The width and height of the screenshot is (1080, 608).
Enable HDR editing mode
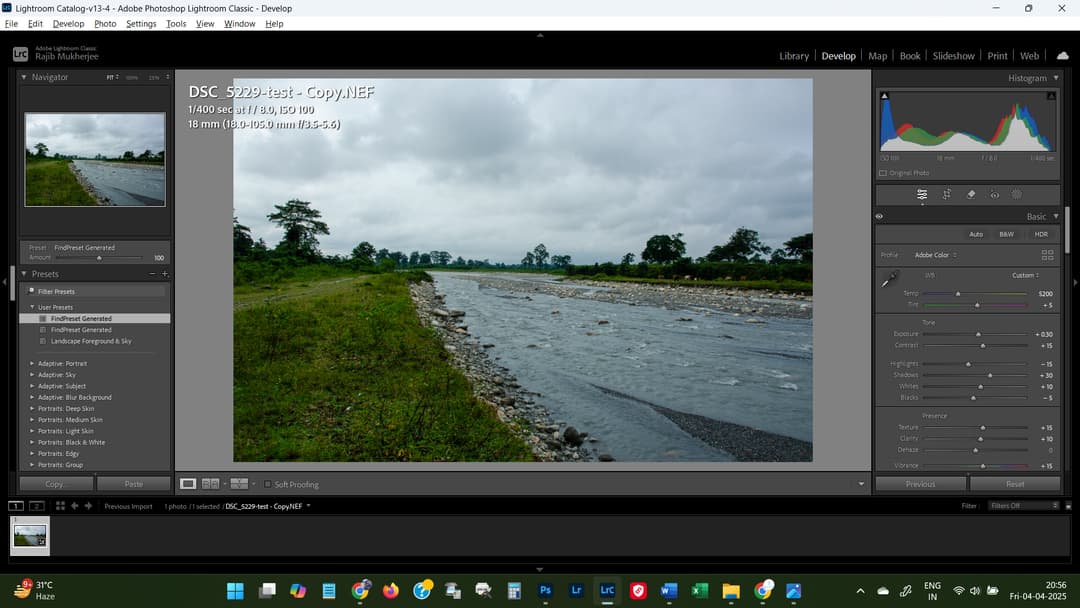(x=1041, y=234)
